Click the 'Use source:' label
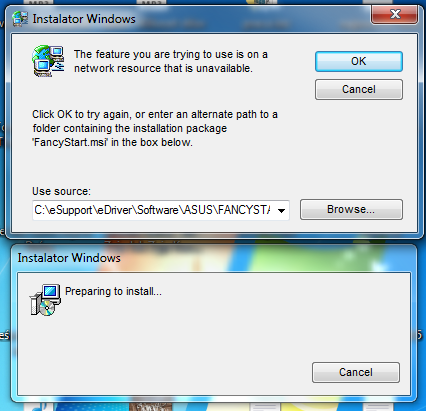Screen dimensions: 426x411 point(61,191)
